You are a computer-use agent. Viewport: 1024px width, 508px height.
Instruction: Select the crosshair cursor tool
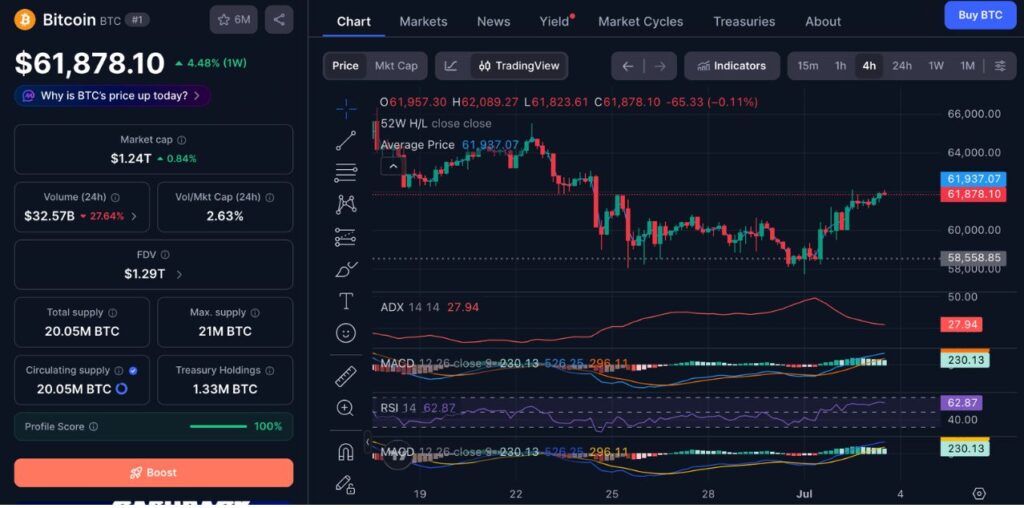(345, 109)
